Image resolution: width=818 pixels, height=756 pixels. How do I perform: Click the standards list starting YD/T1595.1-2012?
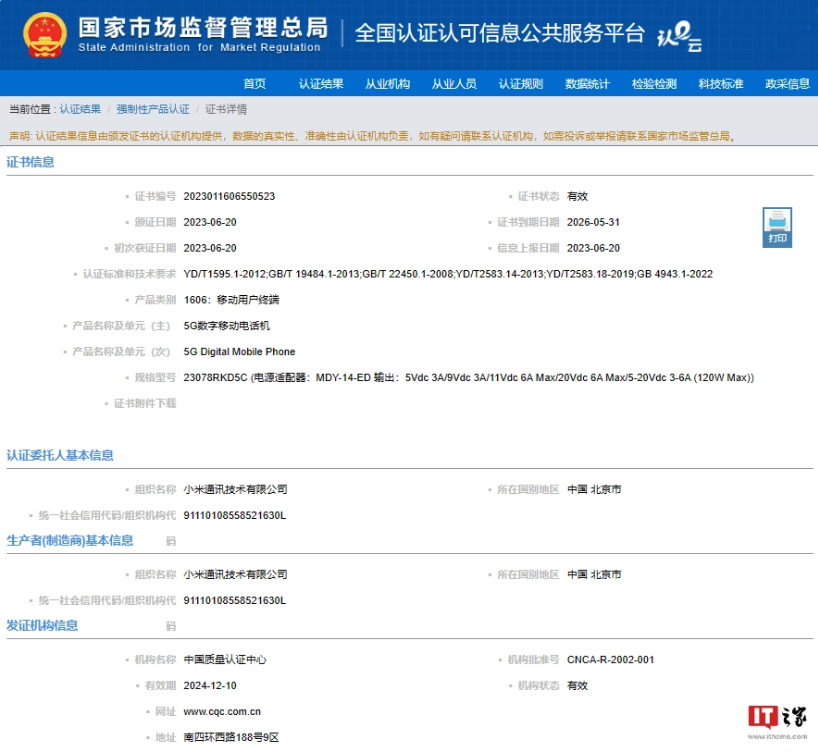coord(448,274)
